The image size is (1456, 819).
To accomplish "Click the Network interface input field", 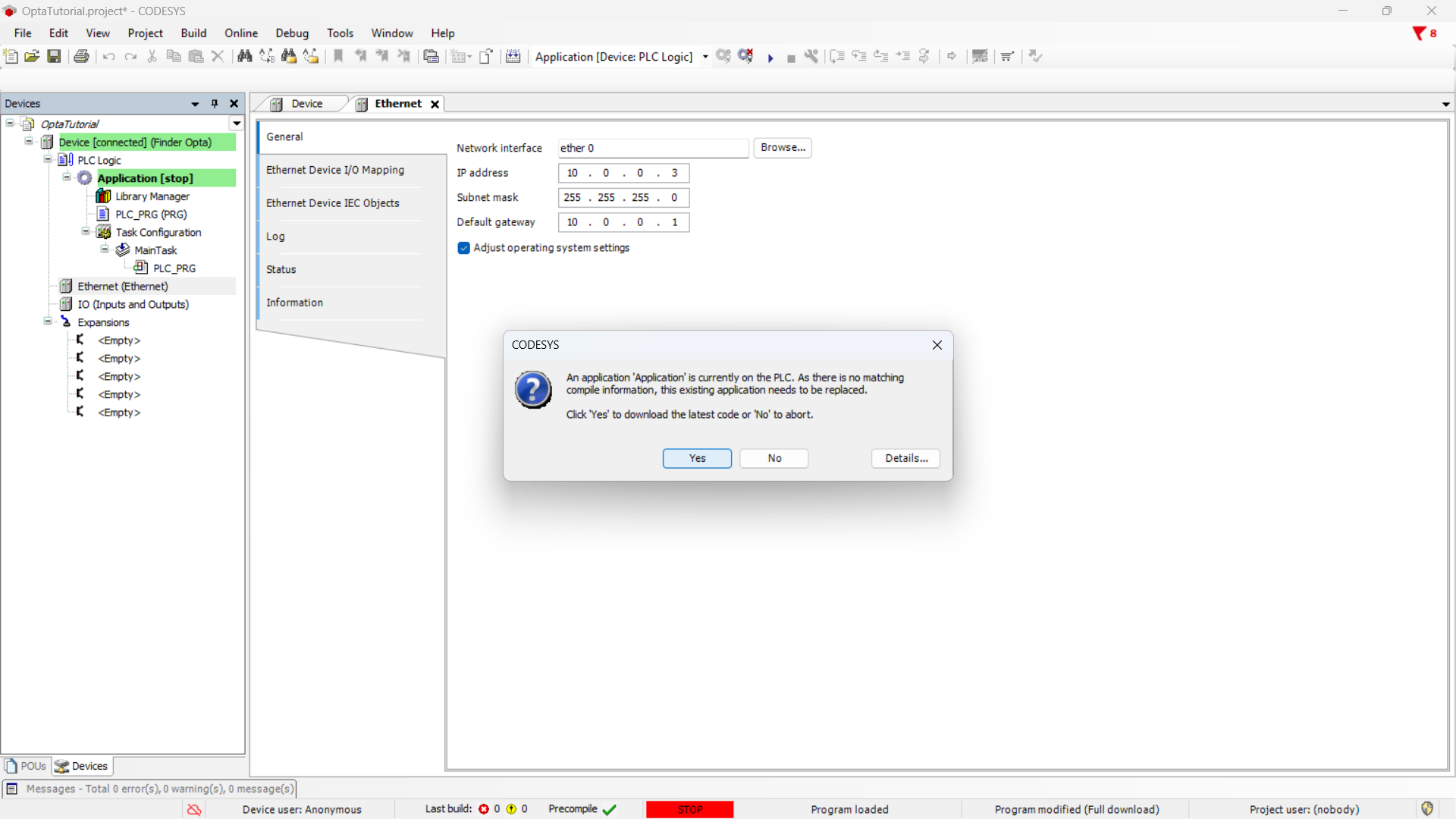I will [x=652, y=148].
